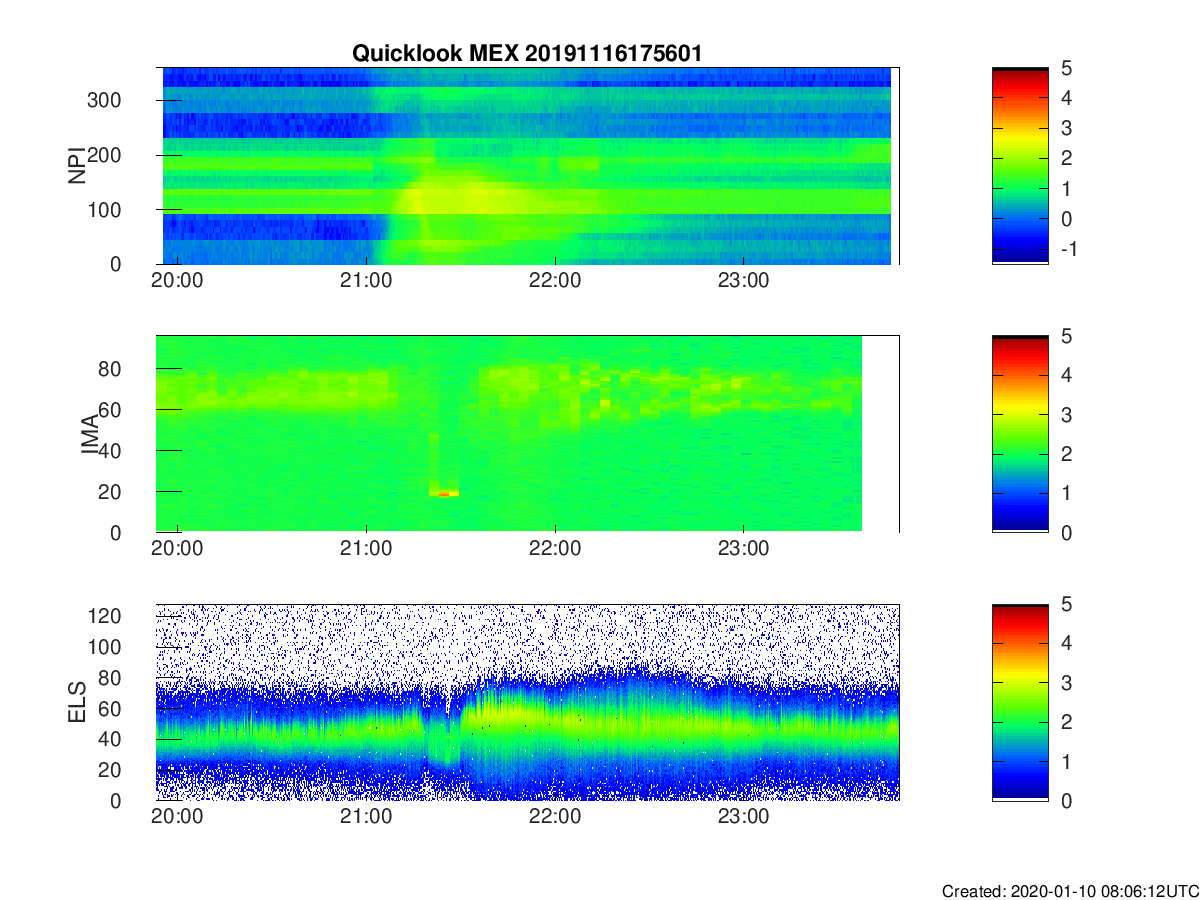Click the 23:00 tick under the ELS panel
The width and height of the screenshot is (1200, 900).
click(x=744, y=817)
